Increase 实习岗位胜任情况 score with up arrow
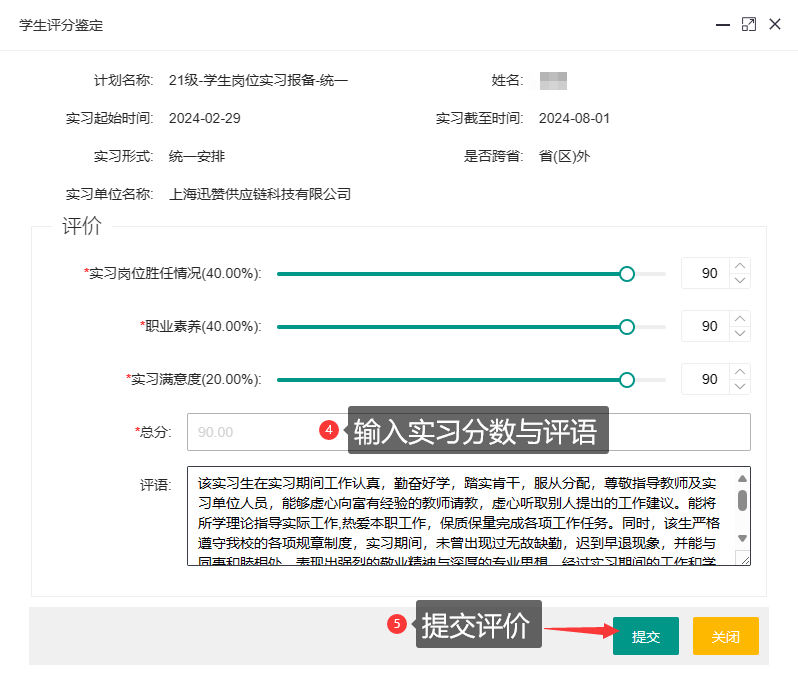Image resolution: width=798 pixels, height=696 pixels. coord(740,266)
